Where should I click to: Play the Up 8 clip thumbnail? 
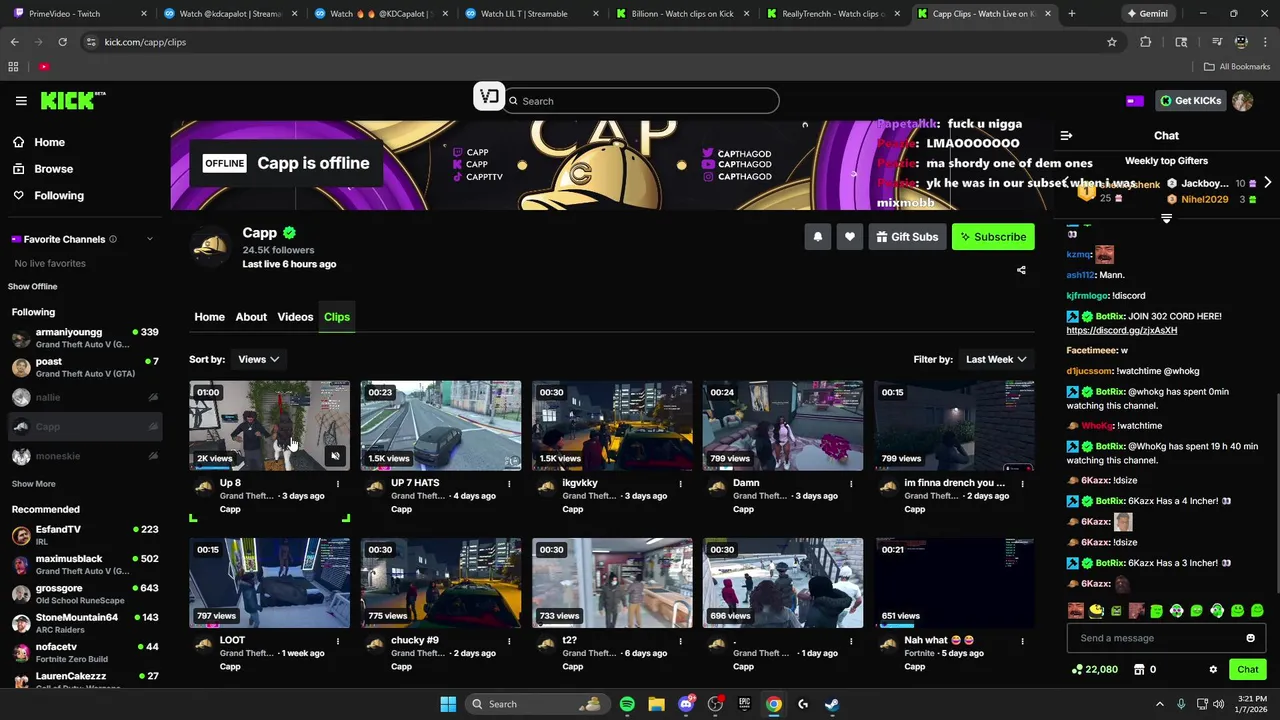(x=270, y=425)
